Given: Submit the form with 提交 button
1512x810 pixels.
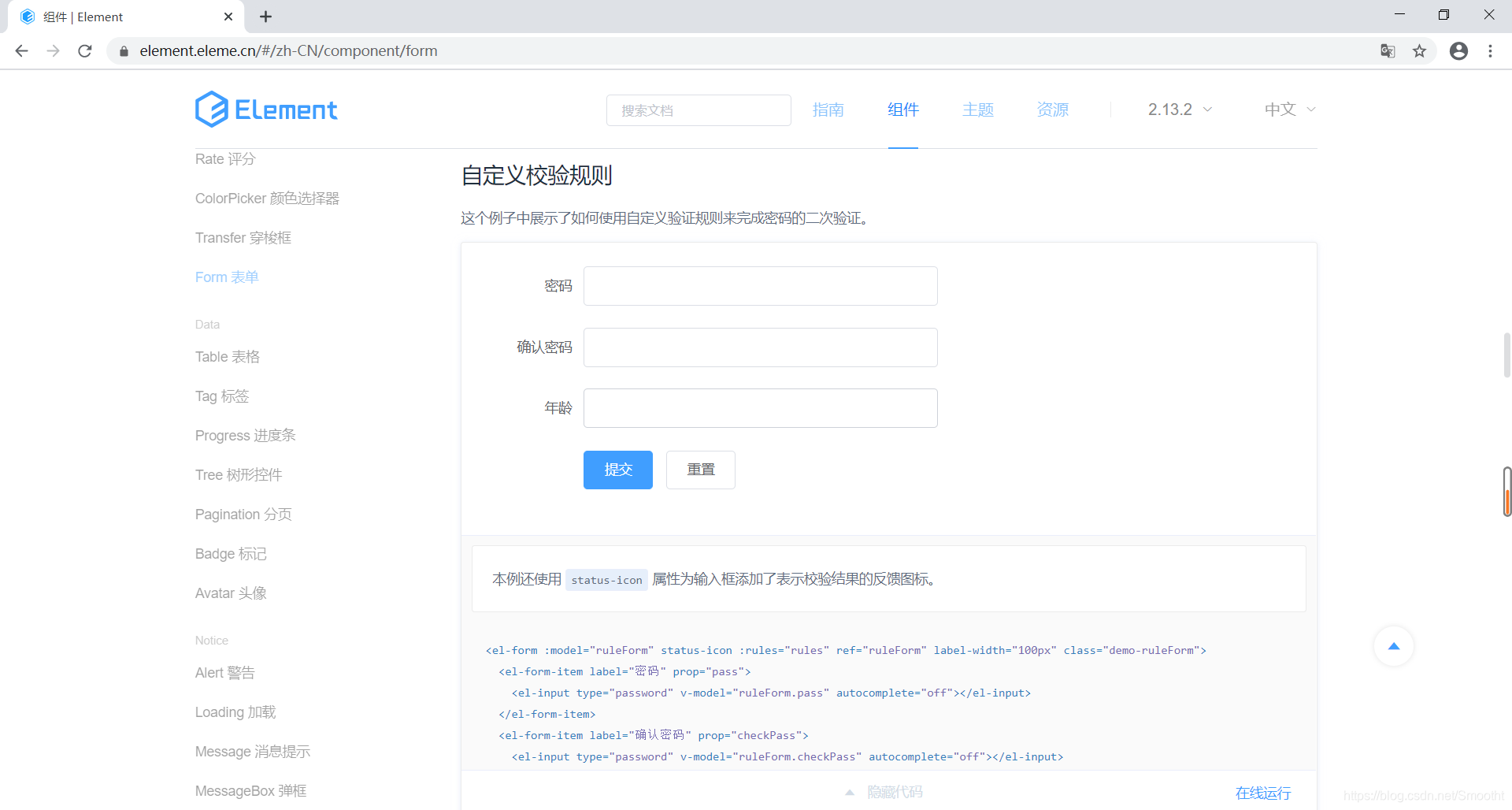Looking at the screenshot, I should point(618,470).
